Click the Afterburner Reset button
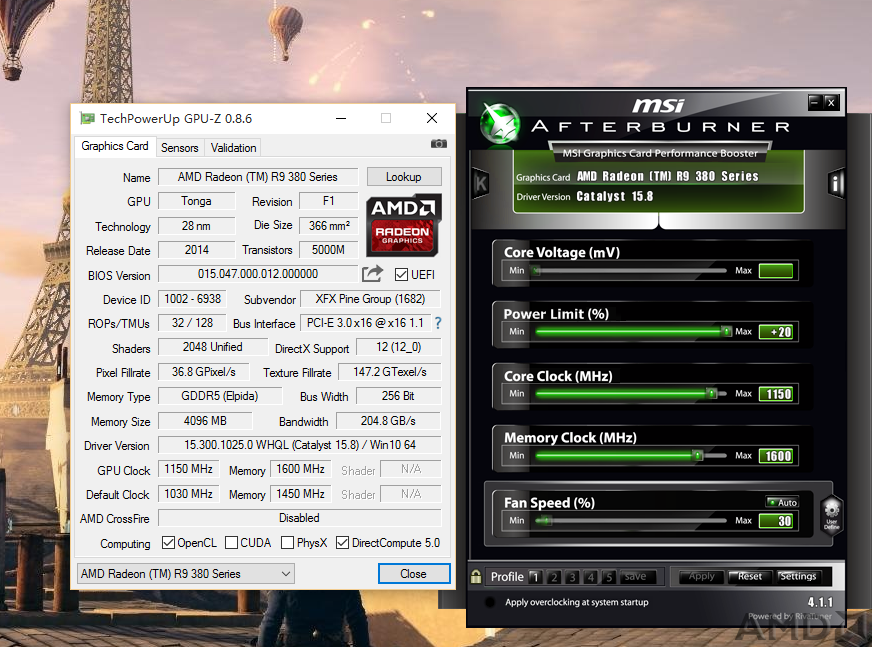This screenshot has width=872, height=647. (x=750, y=576)
